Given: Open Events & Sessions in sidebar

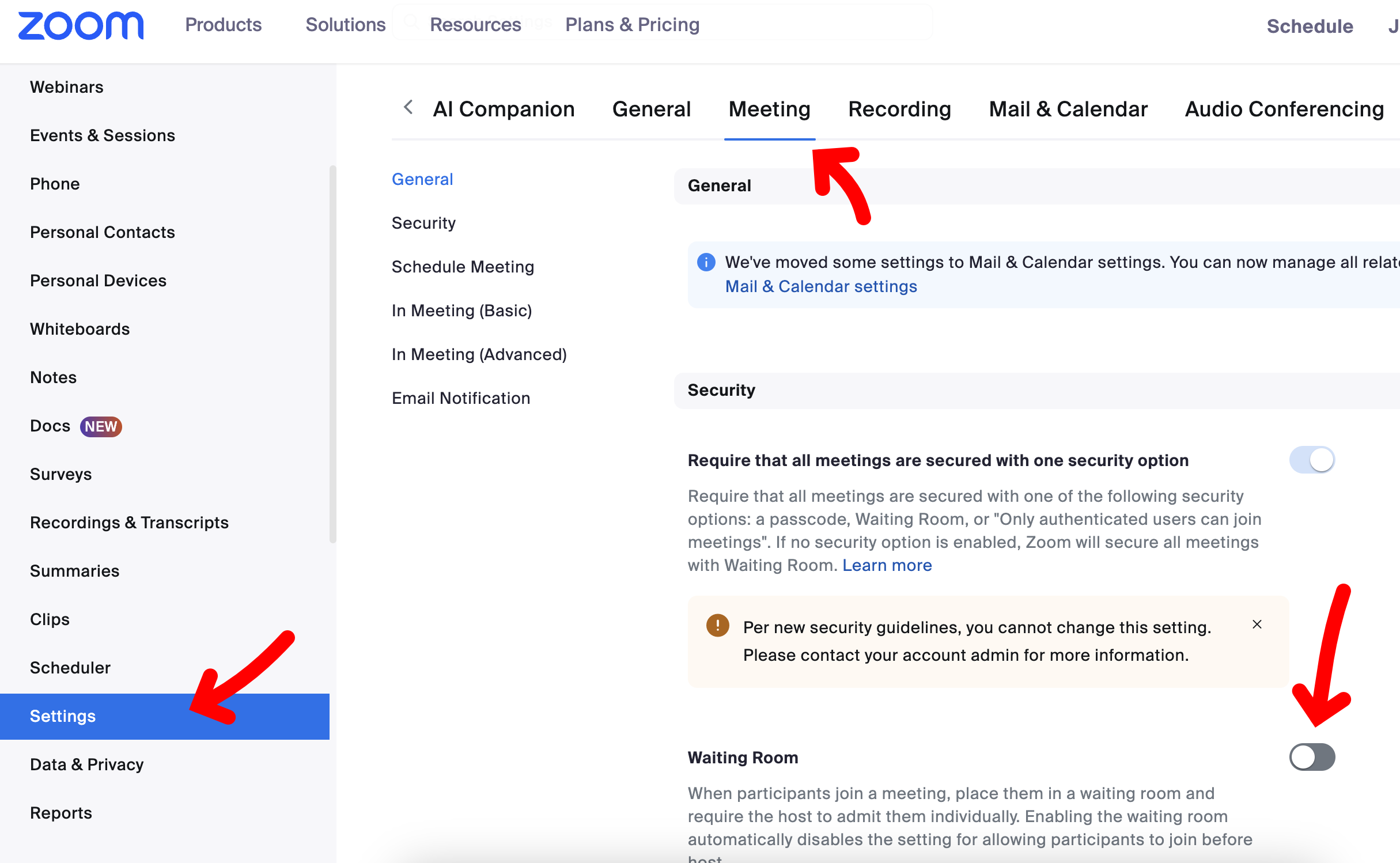Looking at the screenshot, I should click(x=103, y=135).
